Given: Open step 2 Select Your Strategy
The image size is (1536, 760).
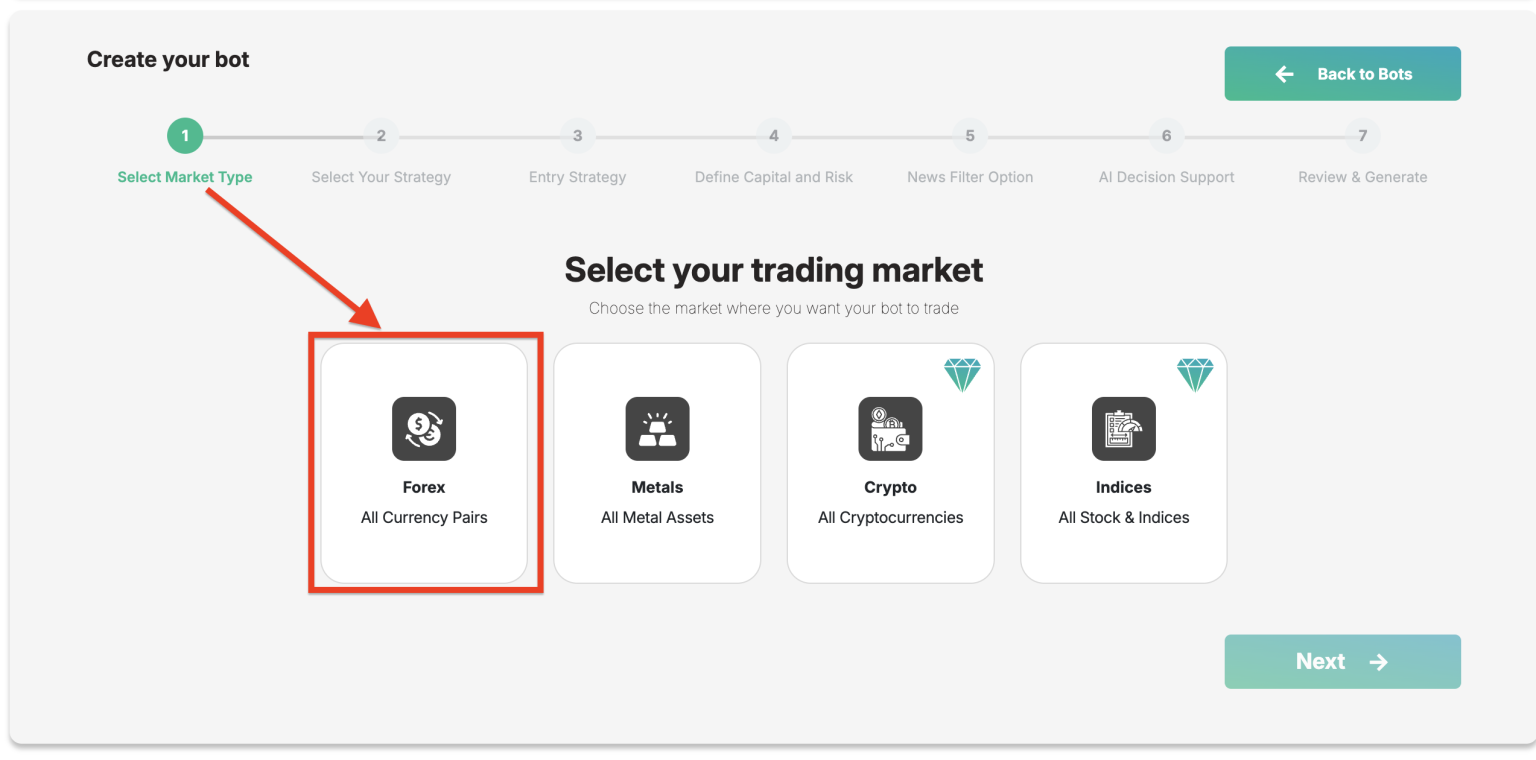Looking at the screenshot, I should [381, 136].
